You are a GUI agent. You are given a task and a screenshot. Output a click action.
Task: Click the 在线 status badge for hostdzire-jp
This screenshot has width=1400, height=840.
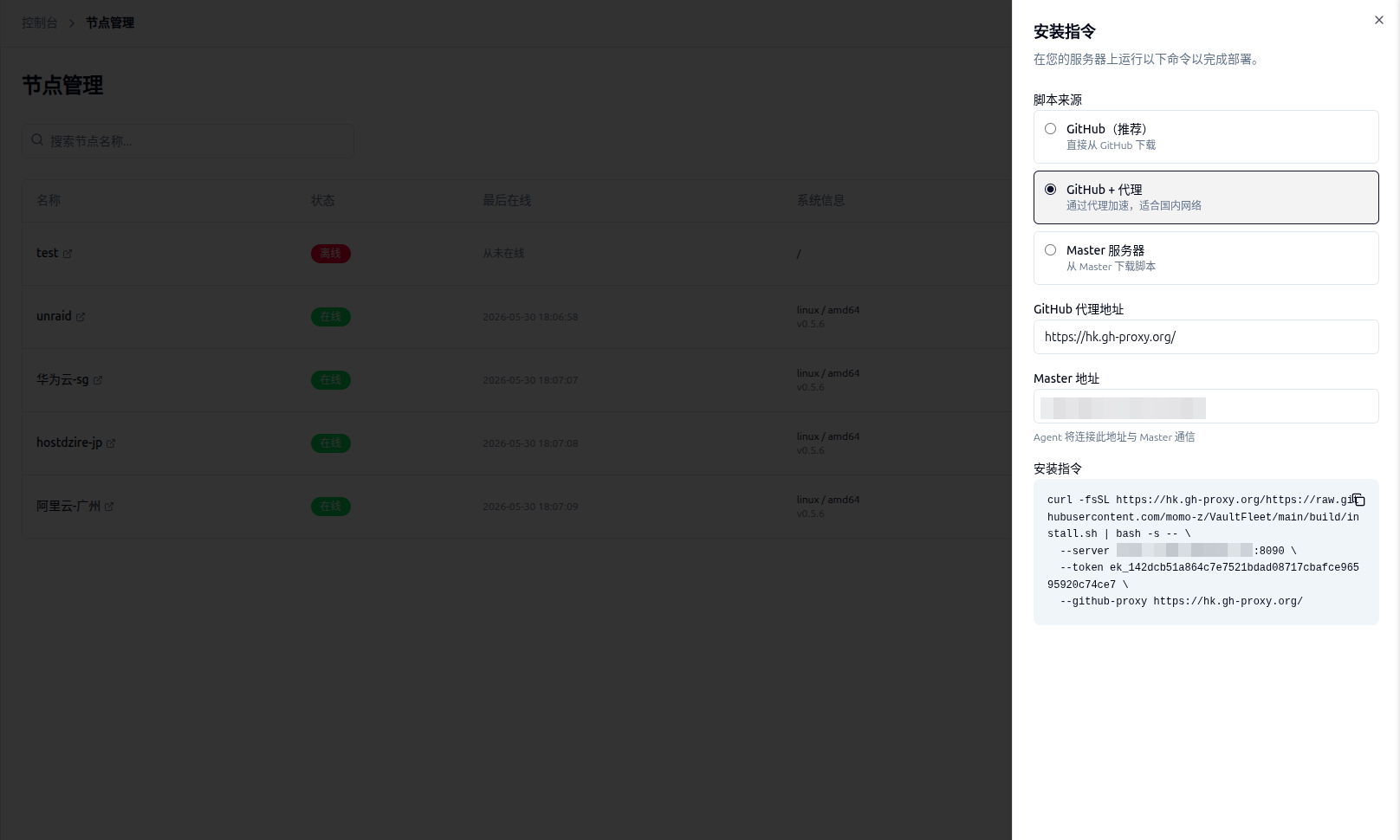coord(331,443)
